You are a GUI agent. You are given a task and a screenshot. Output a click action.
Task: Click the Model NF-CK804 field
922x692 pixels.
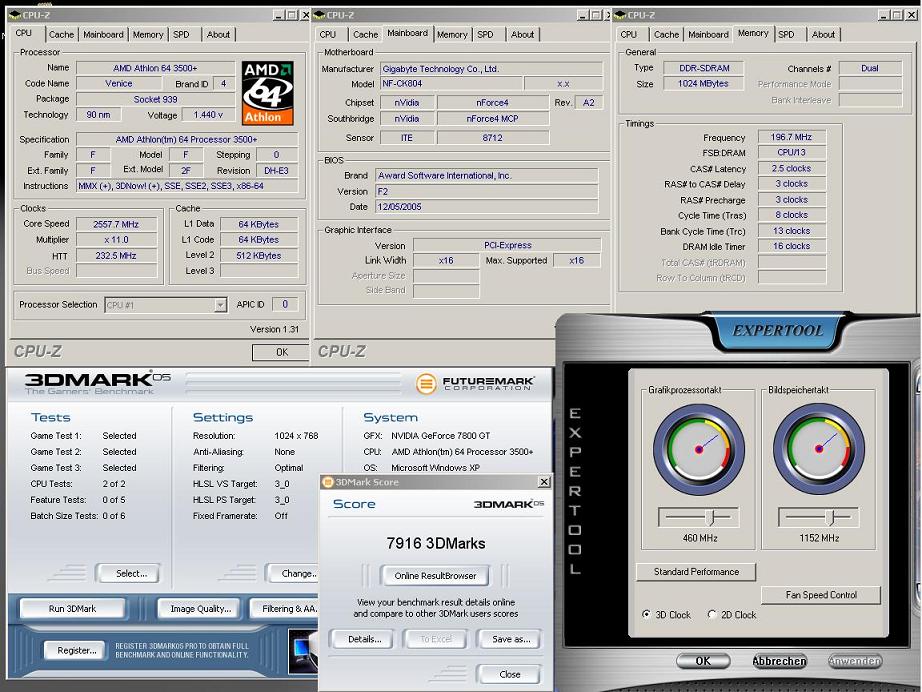[x=450, y=84]
